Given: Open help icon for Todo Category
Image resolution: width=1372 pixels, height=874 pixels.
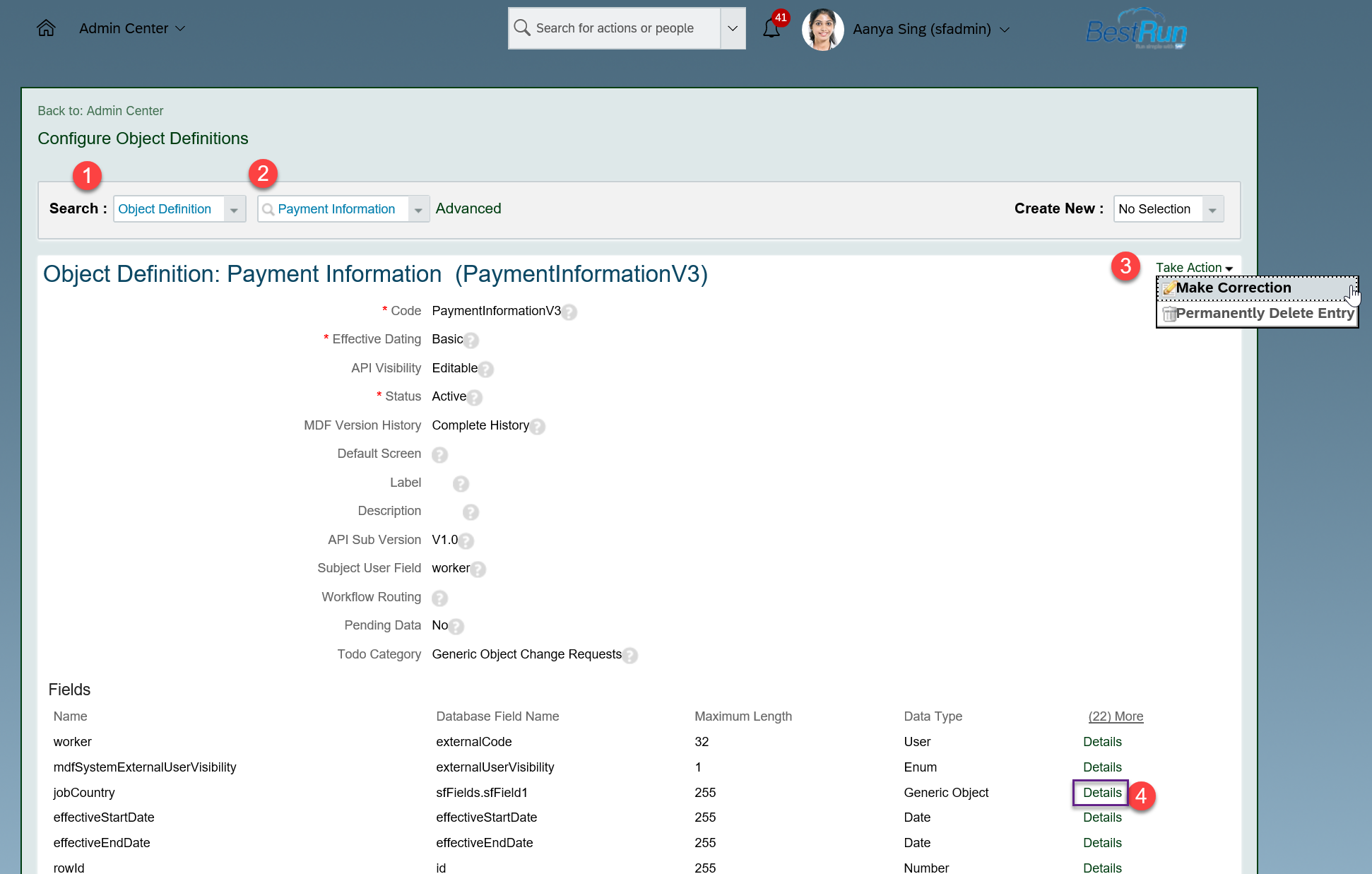Looking at the screenshot, I should (630, 655).
